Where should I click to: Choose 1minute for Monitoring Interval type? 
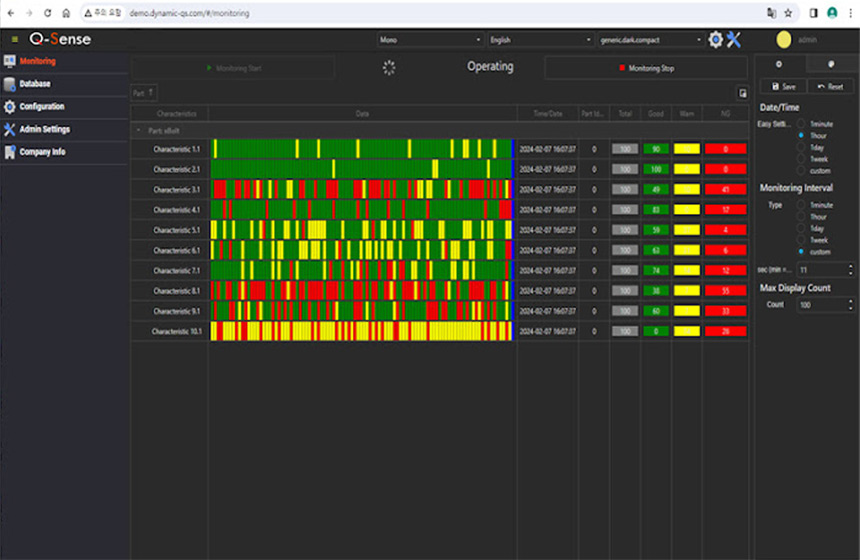(802, 204)
